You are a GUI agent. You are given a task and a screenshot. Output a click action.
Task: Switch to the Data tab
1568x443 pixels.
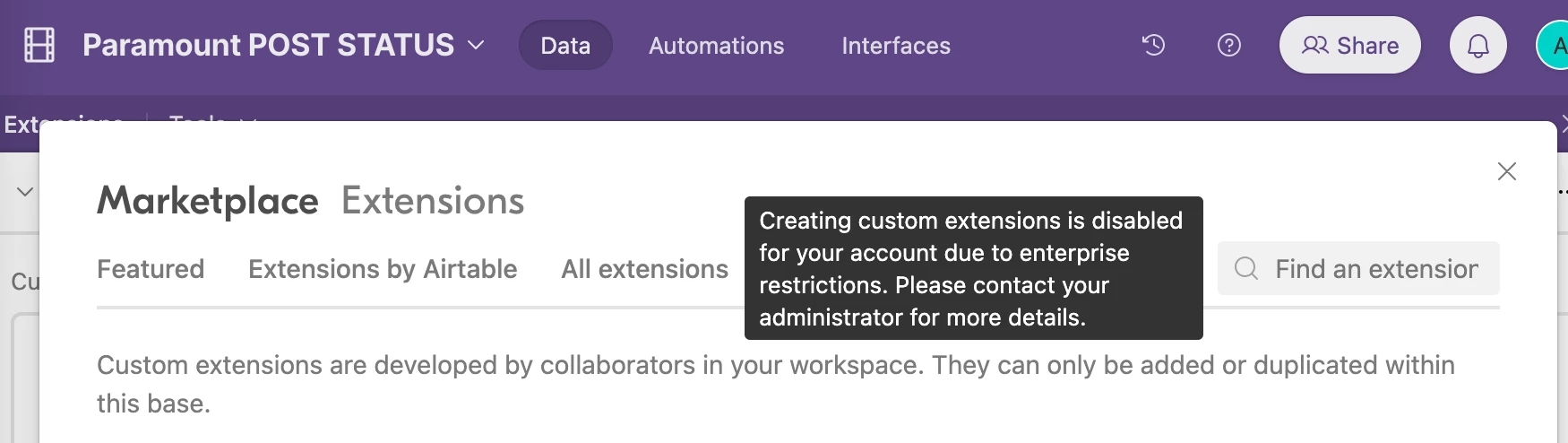tap(565, 45)
